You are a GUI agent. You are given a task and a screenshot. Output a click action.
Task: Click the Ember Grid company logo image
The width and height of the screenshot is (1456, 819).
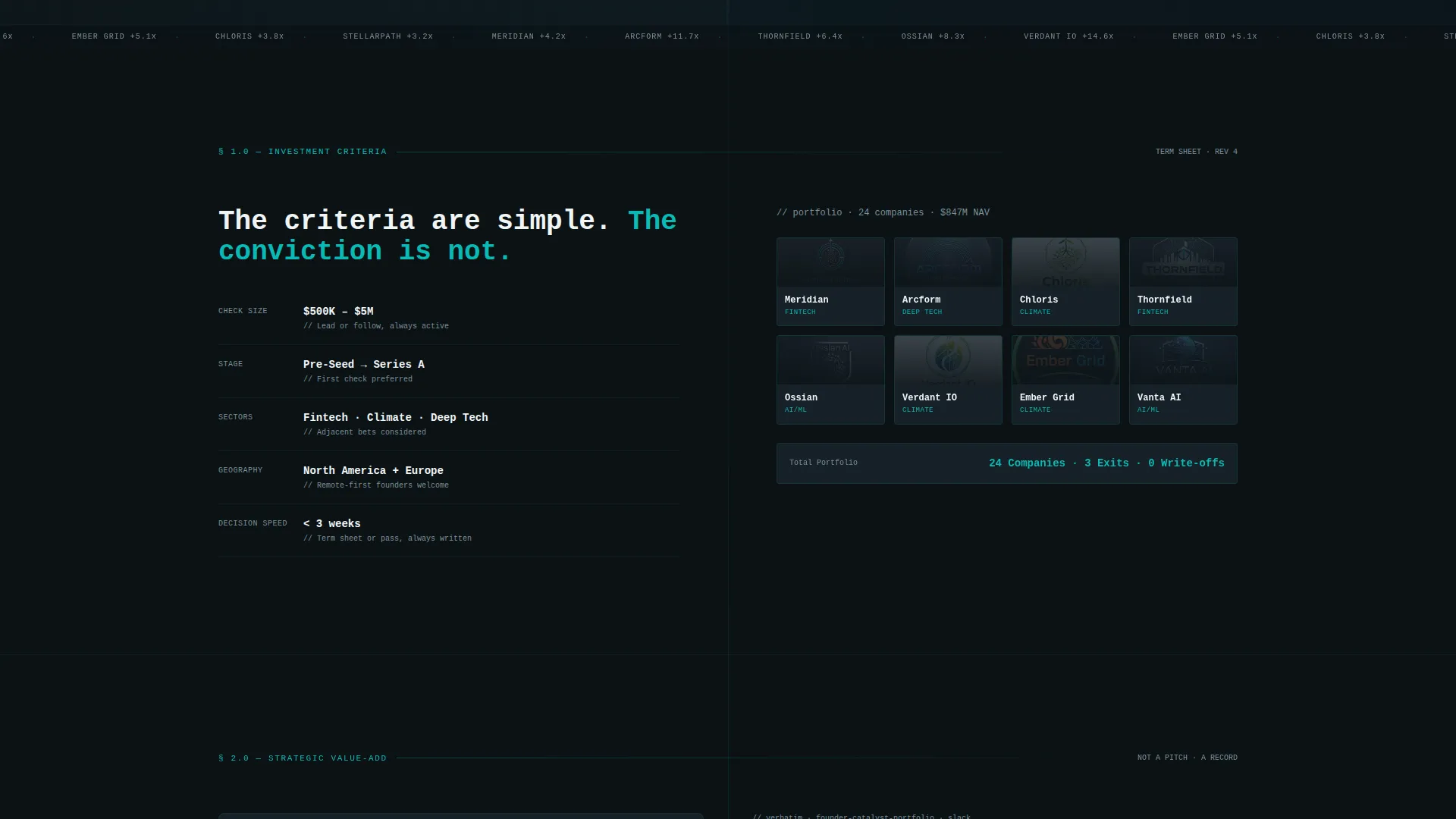[1065, 360]
